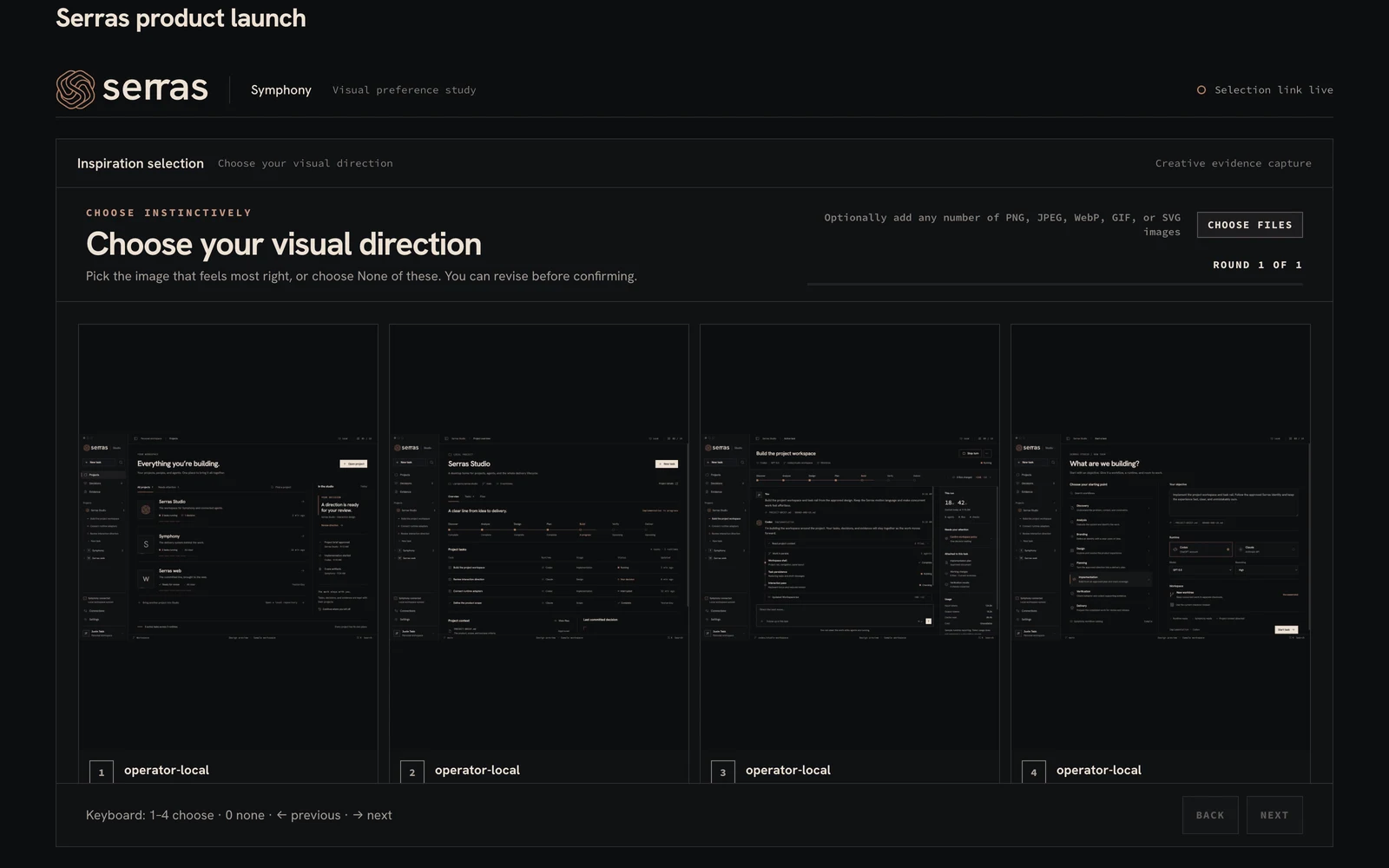Select the second design thumbnail "Serras Studio"

pos(539,537)
